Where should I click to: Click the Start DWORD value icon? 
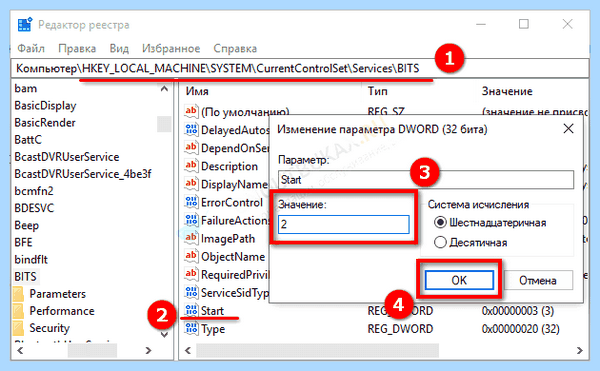click(191, 310)
